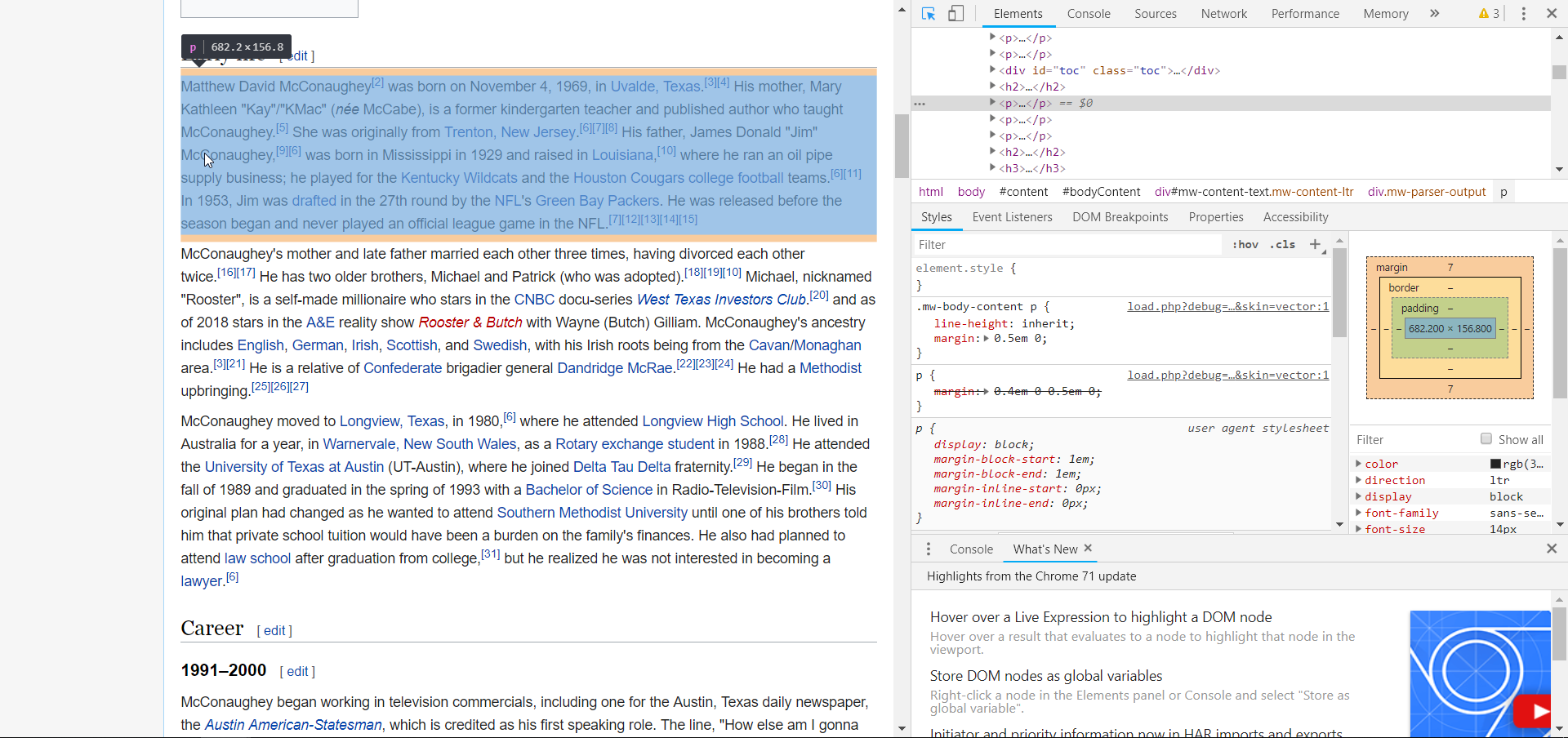This screenshot has height=738, width=1568.
Task: Expand the div id="toc" node
Action: click(992, 70)
